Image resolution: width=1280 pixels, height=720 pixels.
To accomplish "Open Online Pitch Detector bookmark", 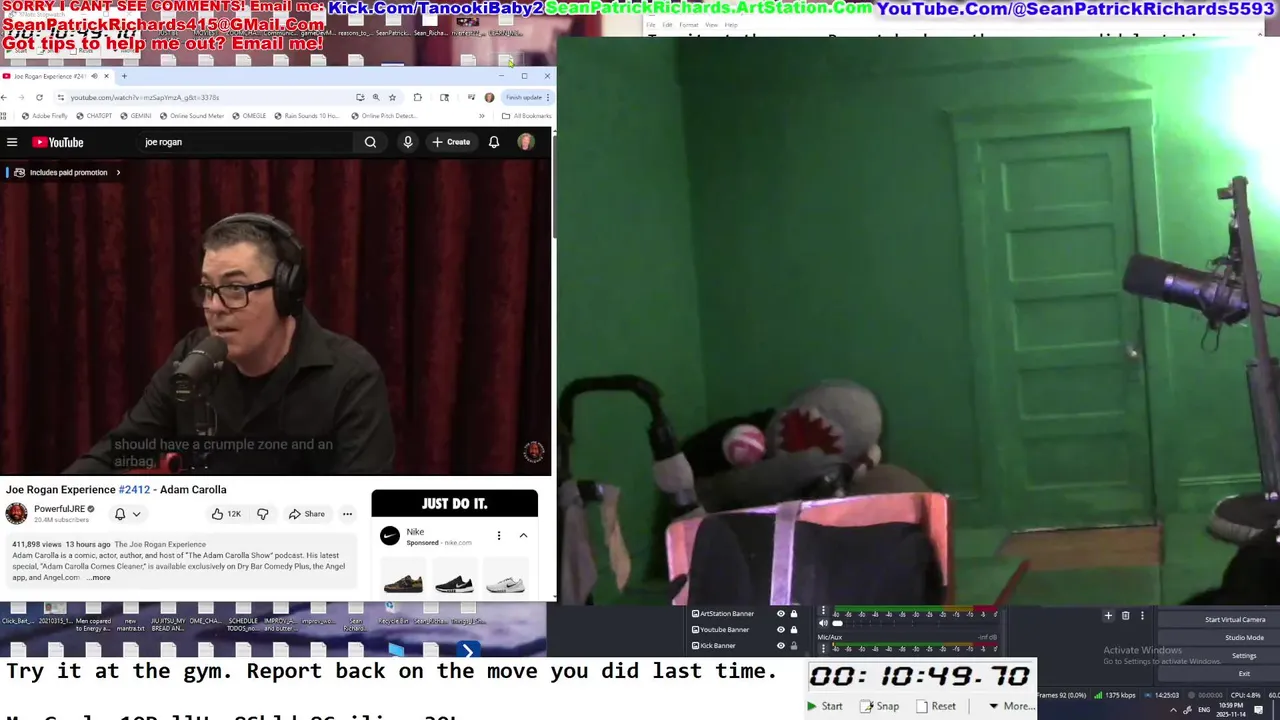I will (383, 116).
